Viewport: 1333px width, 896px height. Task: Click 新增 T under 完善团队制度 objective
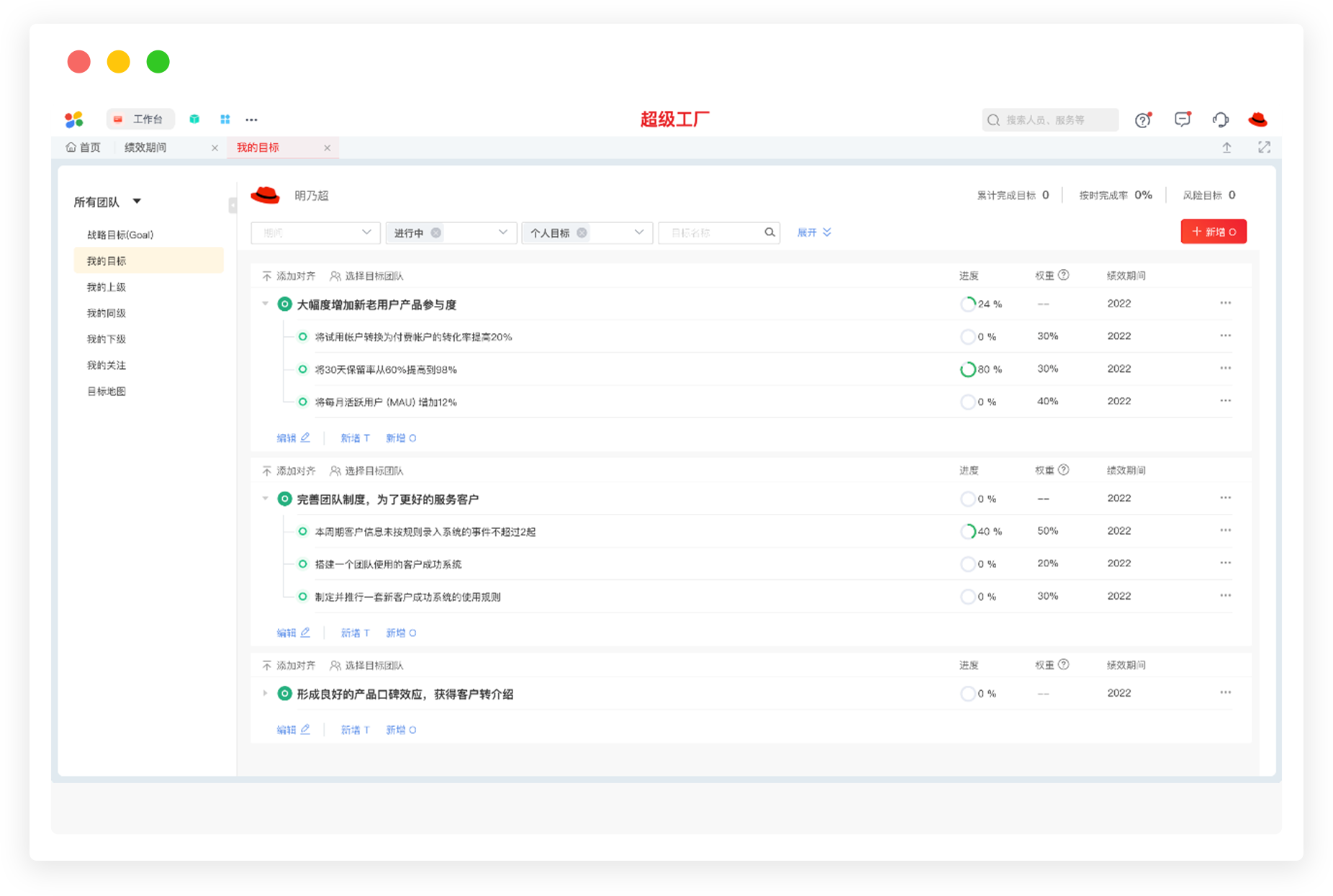coord(355,633)
